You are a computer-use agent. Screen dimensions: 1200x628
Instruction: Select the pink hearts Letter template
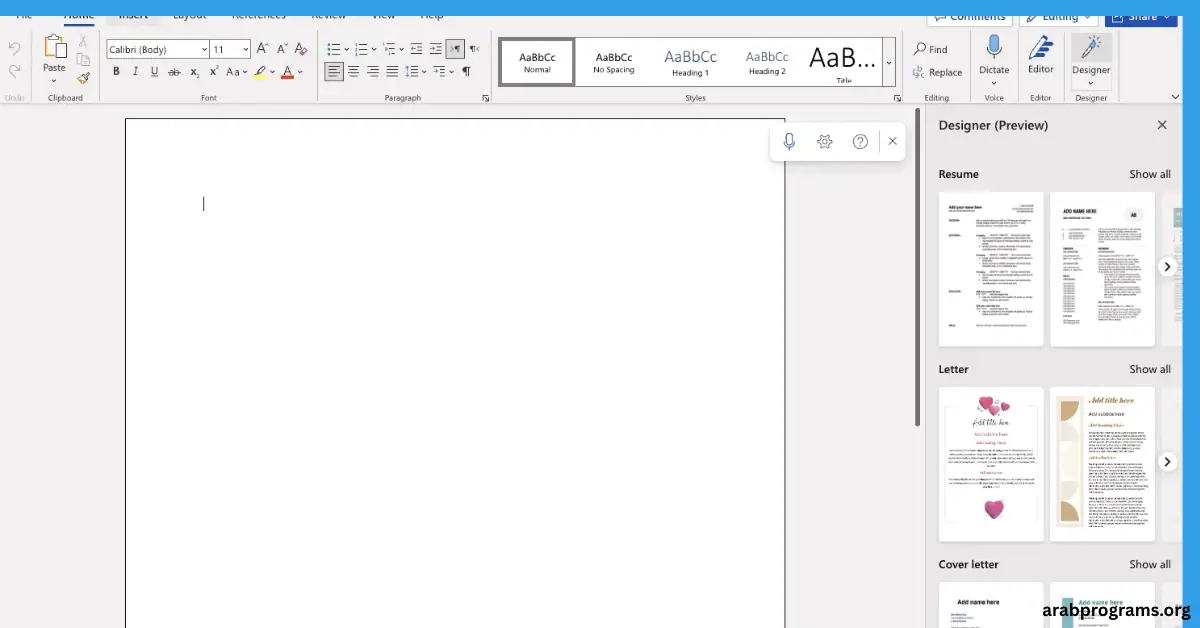point(991,464)
